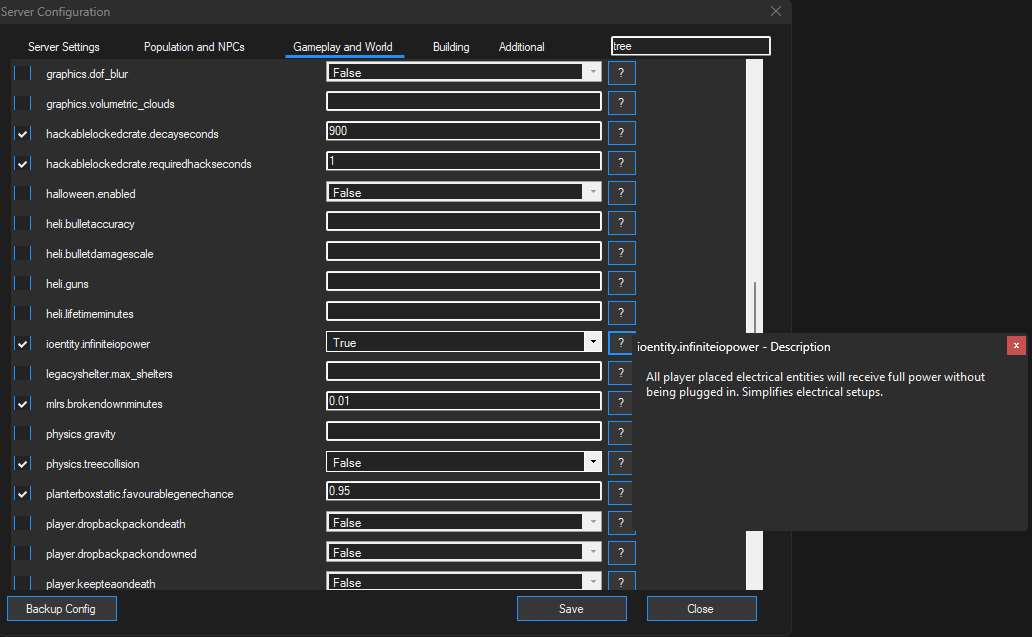
Task: Open help for heli.guns setting
Action: coord(621,282)
